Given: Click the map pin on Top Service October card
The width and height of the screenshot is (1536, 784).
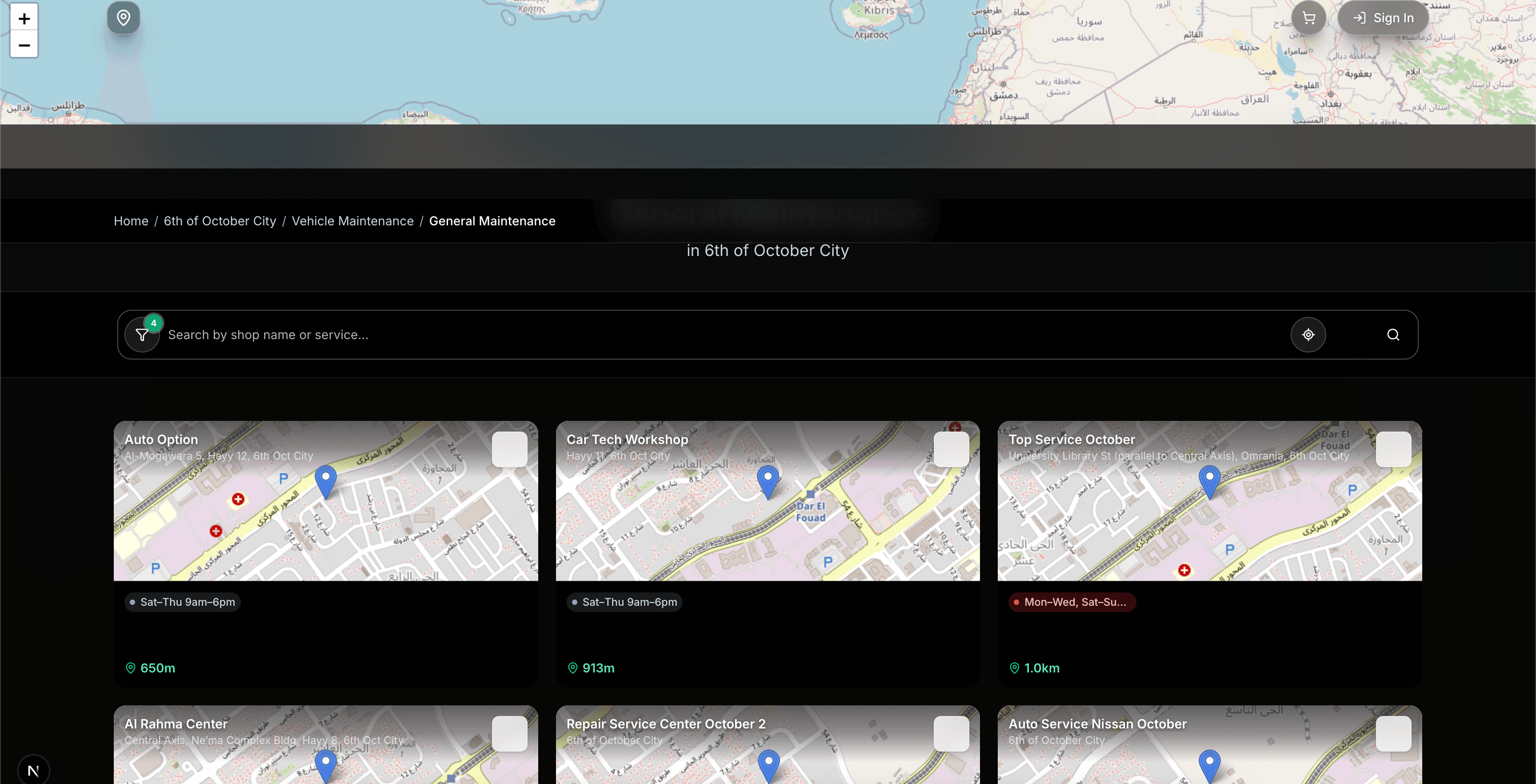Looking at the screenshot, I should pyautogui.click(x=1210, y=482).
